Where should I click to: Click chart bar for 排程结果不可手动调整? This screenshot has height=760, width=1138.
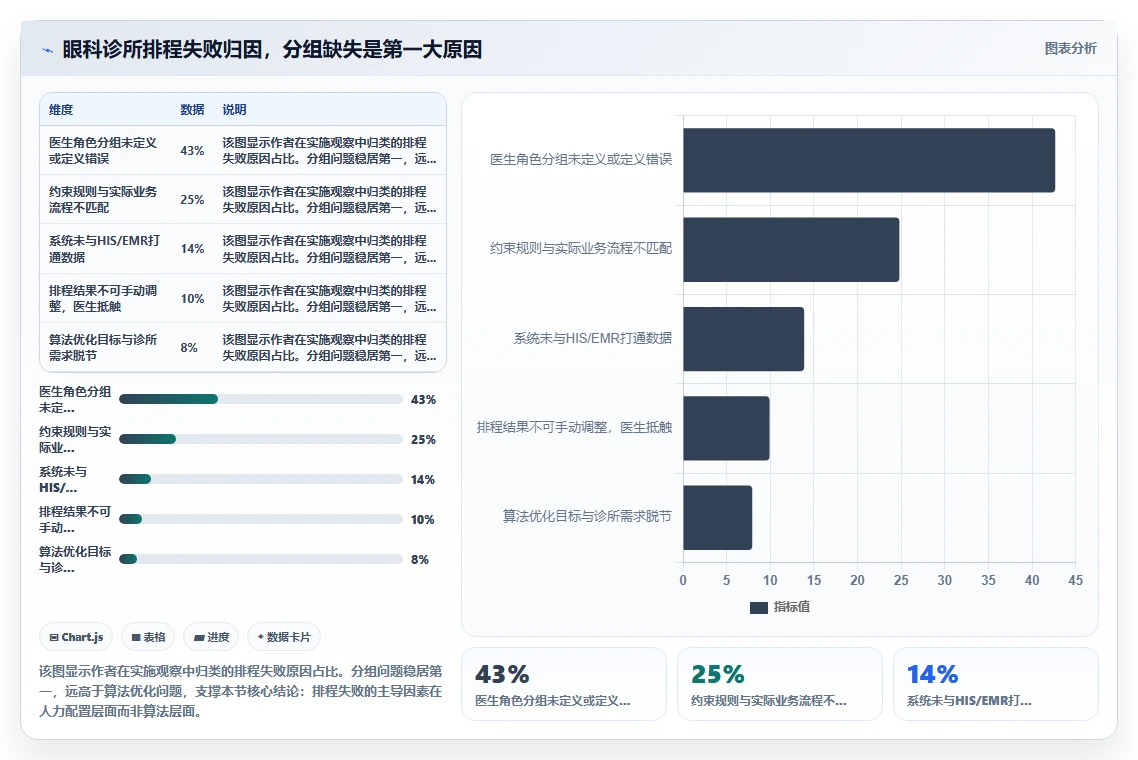[x=726, y=428]
